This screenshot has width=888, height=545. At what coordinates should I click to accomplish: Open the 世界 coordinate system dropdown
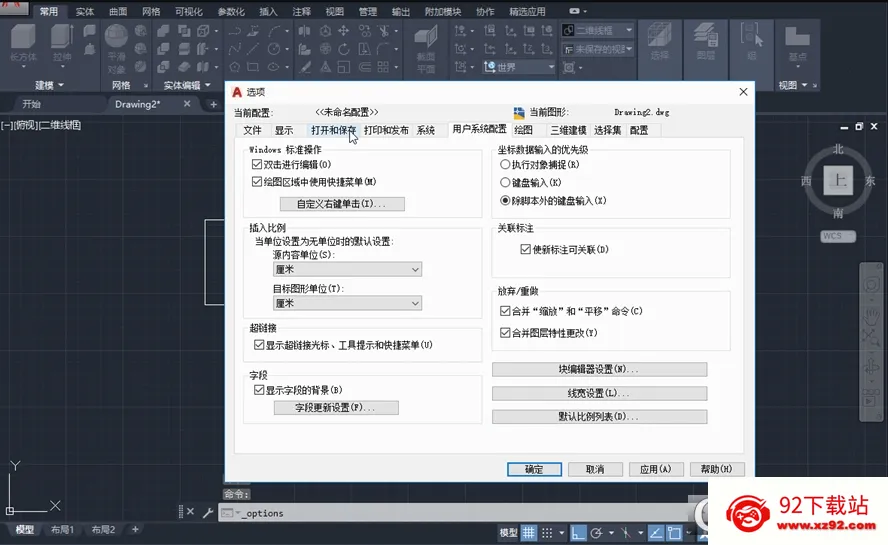pyautogui.click(x=519, y=67)
